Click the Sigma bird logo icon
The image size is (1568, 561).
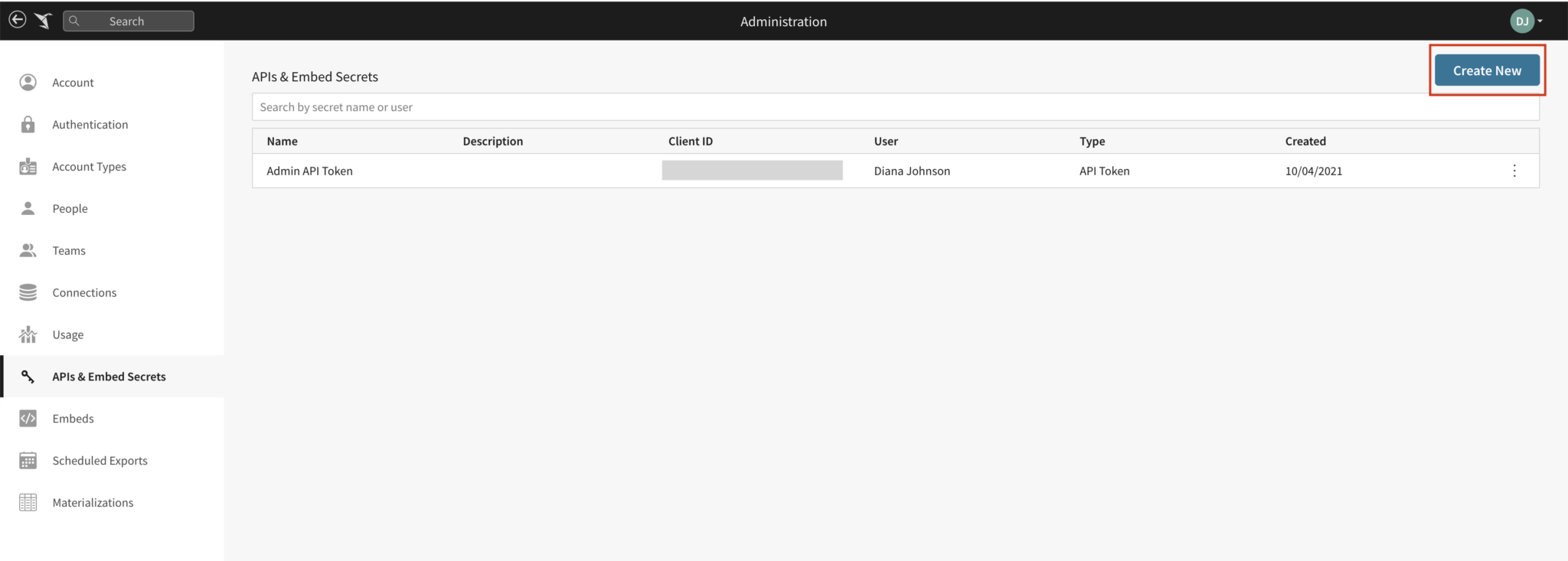tap(44, 21)
